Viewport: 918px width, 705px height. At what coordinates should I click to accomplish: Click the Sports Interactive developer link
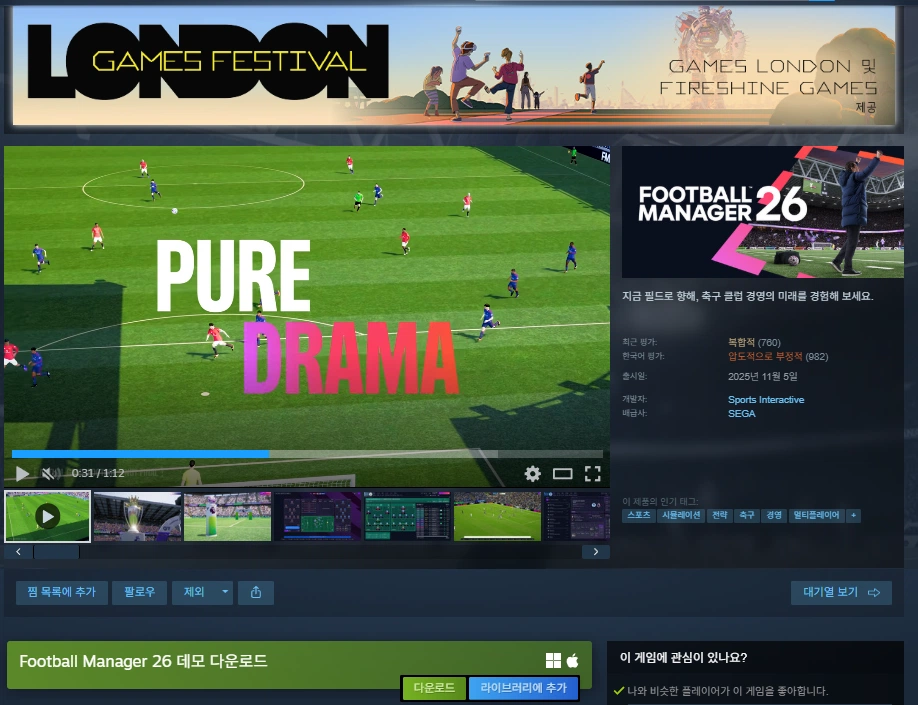click(765, 400)
